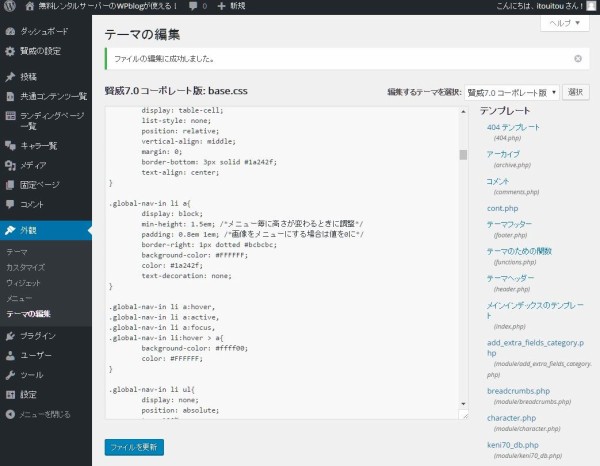Click the キャラ一覧 icon
The height and width of the screenshot is (466, 600).
10,145
